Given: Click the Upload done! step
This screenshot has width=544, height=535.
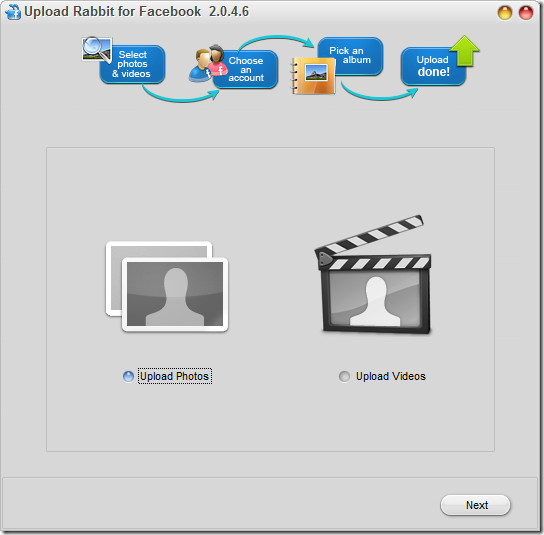Looking at the screenshot, I should (433, 66).
